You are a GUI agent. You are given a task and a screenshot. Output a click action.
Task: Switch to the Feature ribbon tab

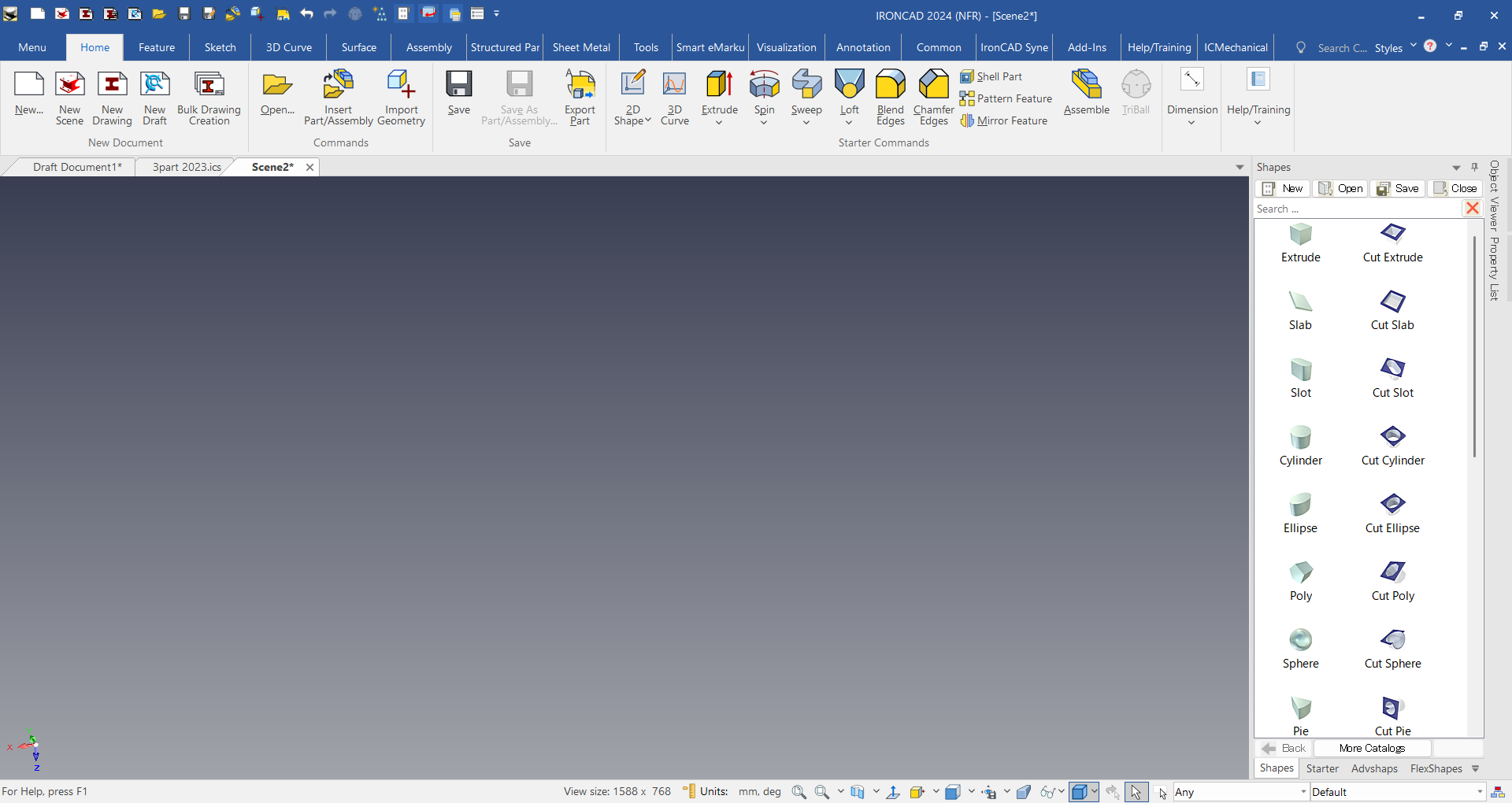click(157, 47)
